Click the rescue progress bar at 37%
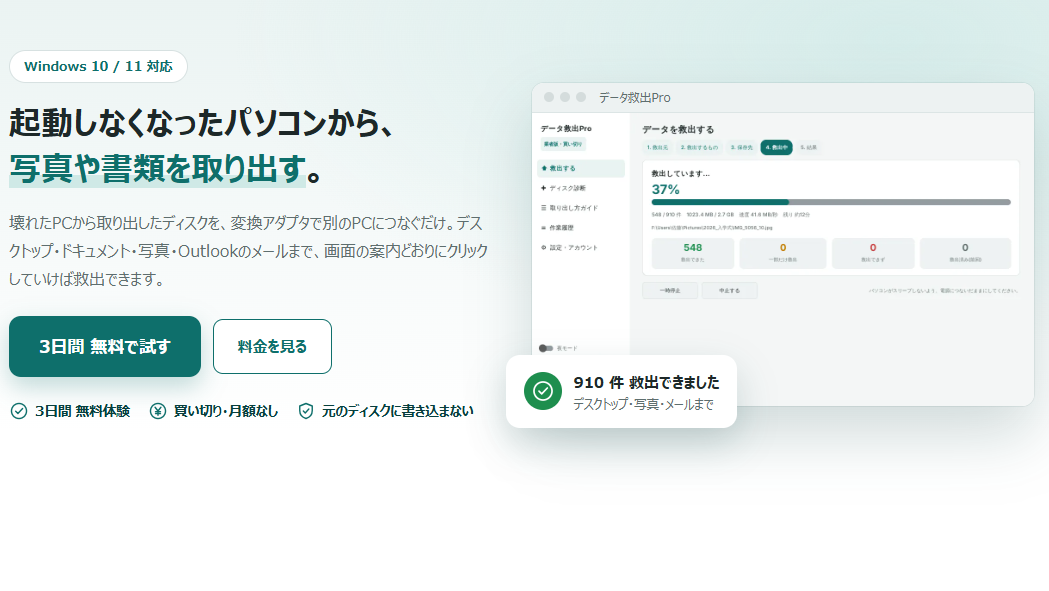Screen dimensions: 1049x591 click(831, 202)
